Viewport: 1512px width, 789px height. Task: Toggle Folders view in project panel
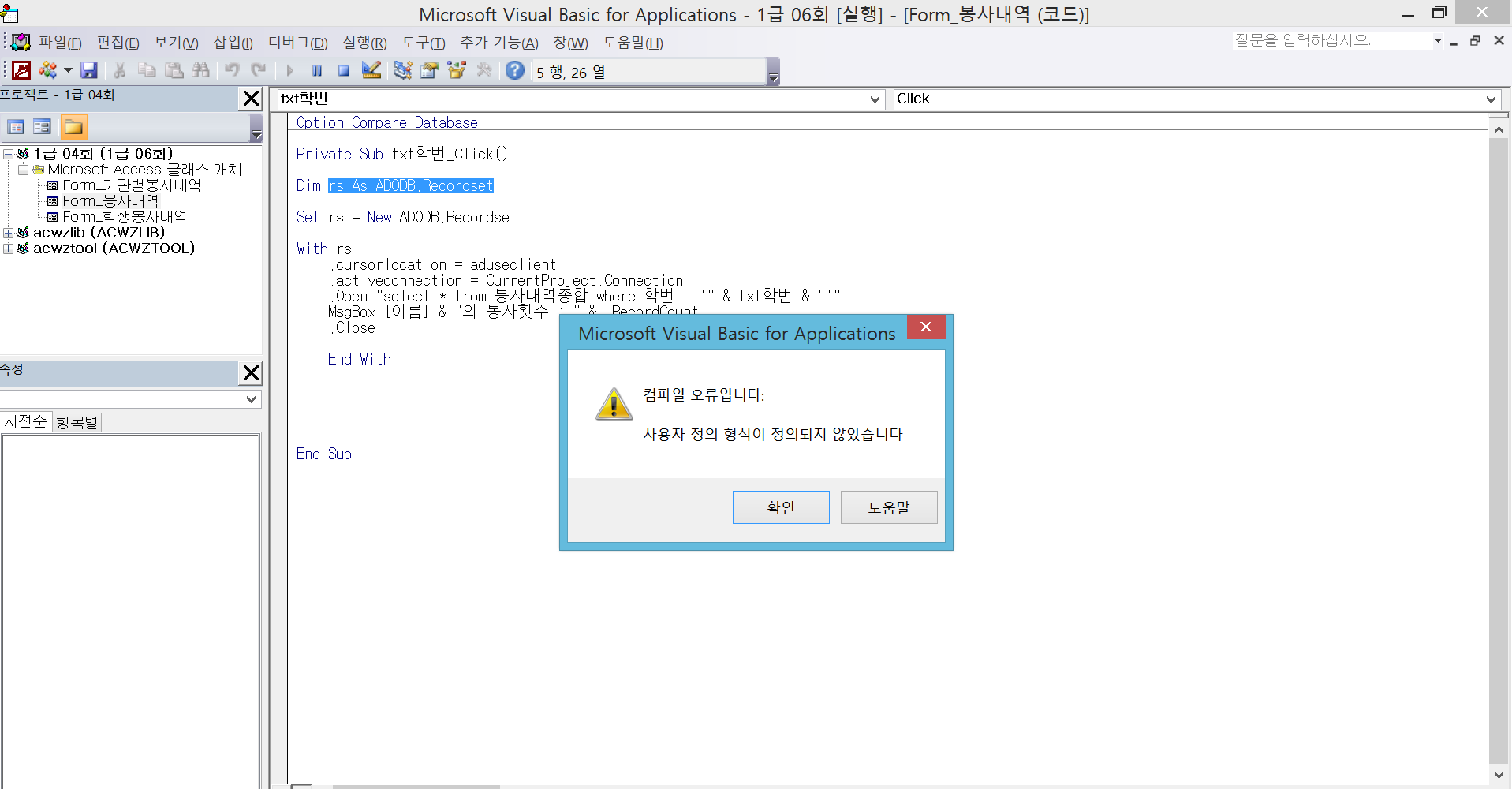click(x=73, y=127)
